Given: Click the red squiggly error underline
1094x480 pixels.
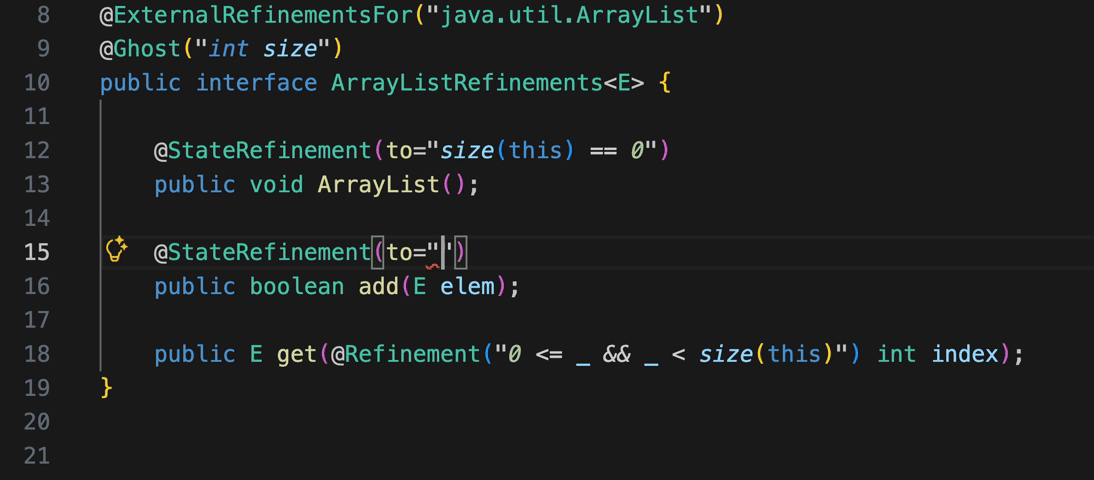Looking at the screenshot, I should pyautogui.click(x=433, y=266).
